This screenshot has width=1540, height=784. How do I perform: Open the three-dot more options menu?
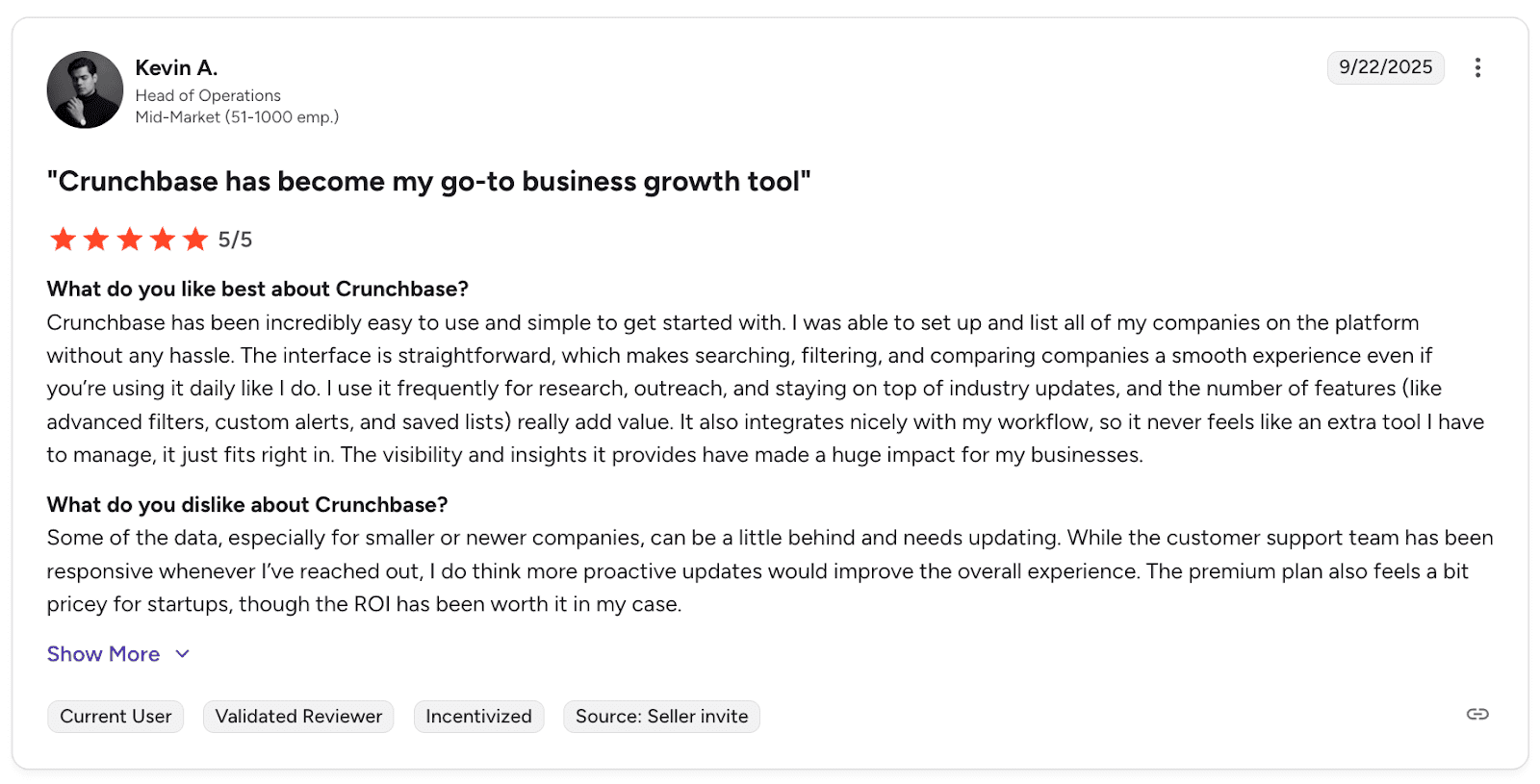click(x=1477, y=67)
